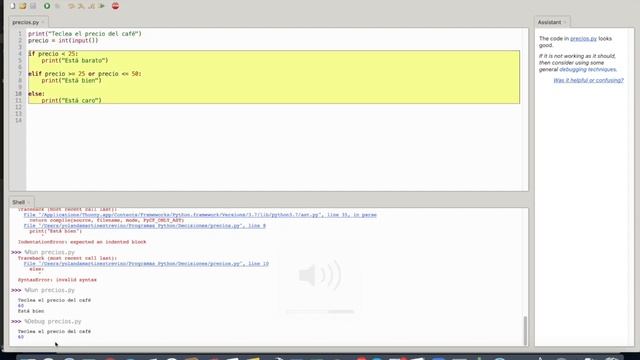Click line number 1 in the gutter
The image size is (640, 360).
pos(20,33)
